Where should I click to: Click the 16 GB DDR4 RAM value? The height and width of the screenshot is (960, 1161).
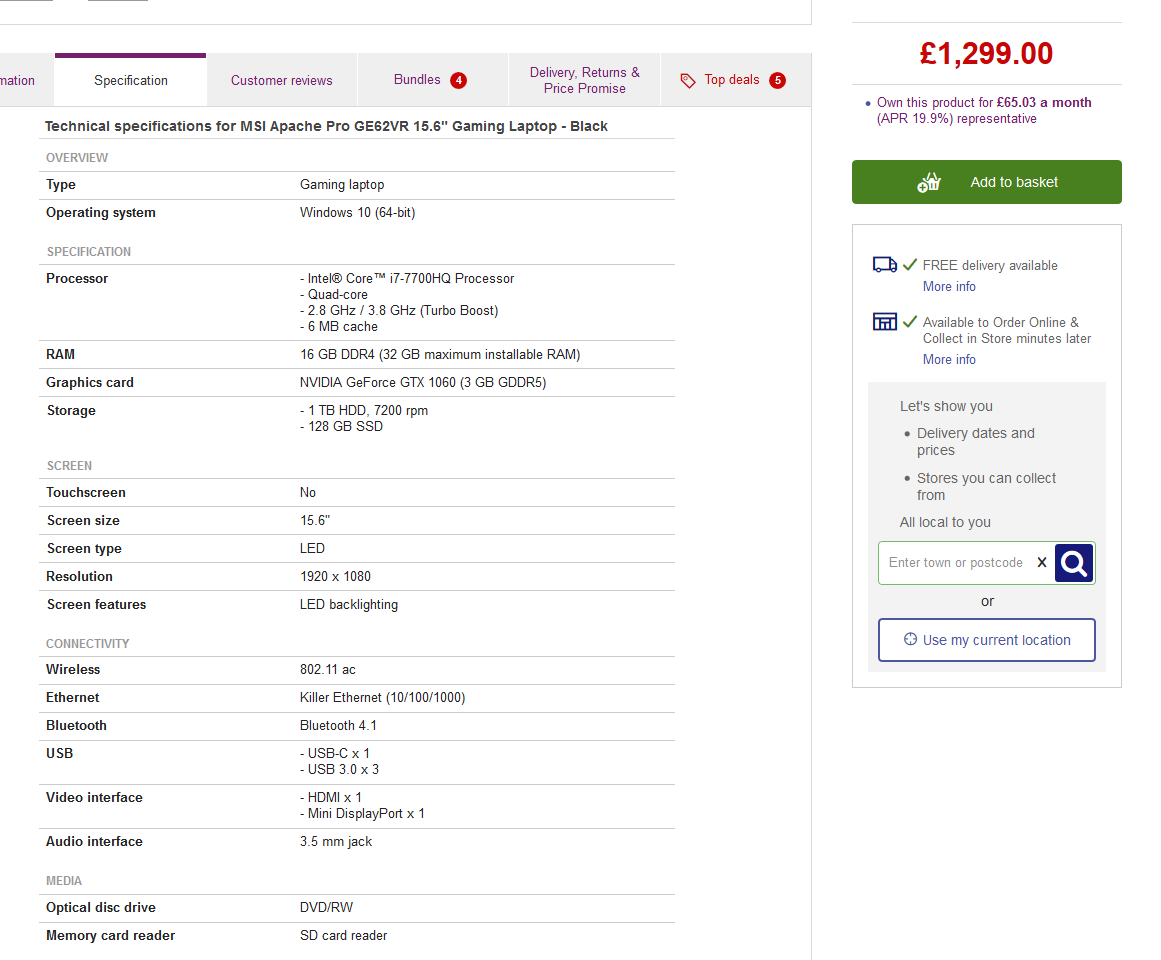pyautogui.click(x=440, y=355)
